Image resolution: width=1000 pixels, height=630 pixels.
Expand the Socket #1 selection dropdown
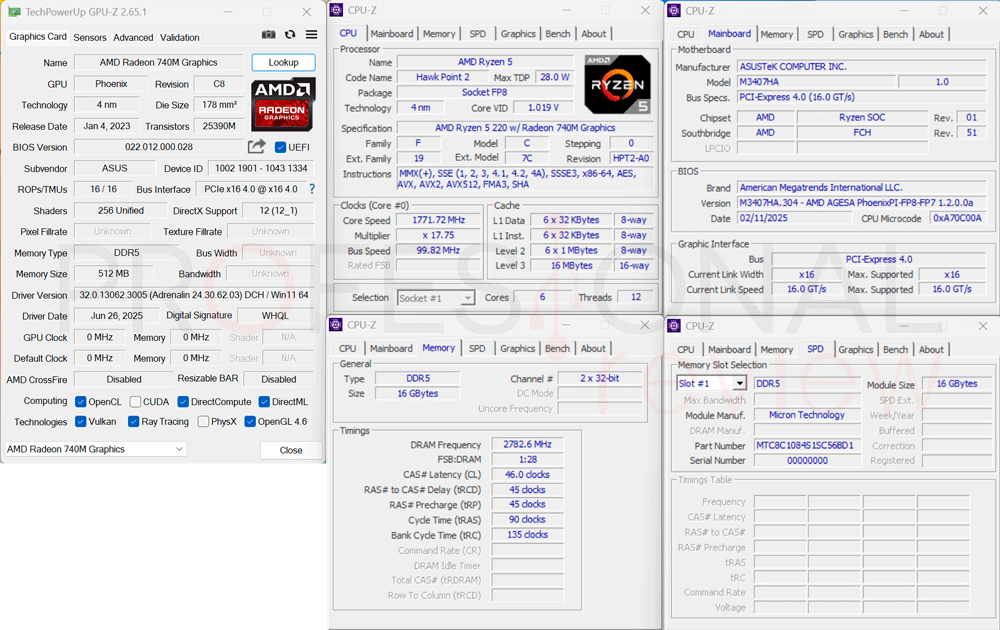(436, 298)
